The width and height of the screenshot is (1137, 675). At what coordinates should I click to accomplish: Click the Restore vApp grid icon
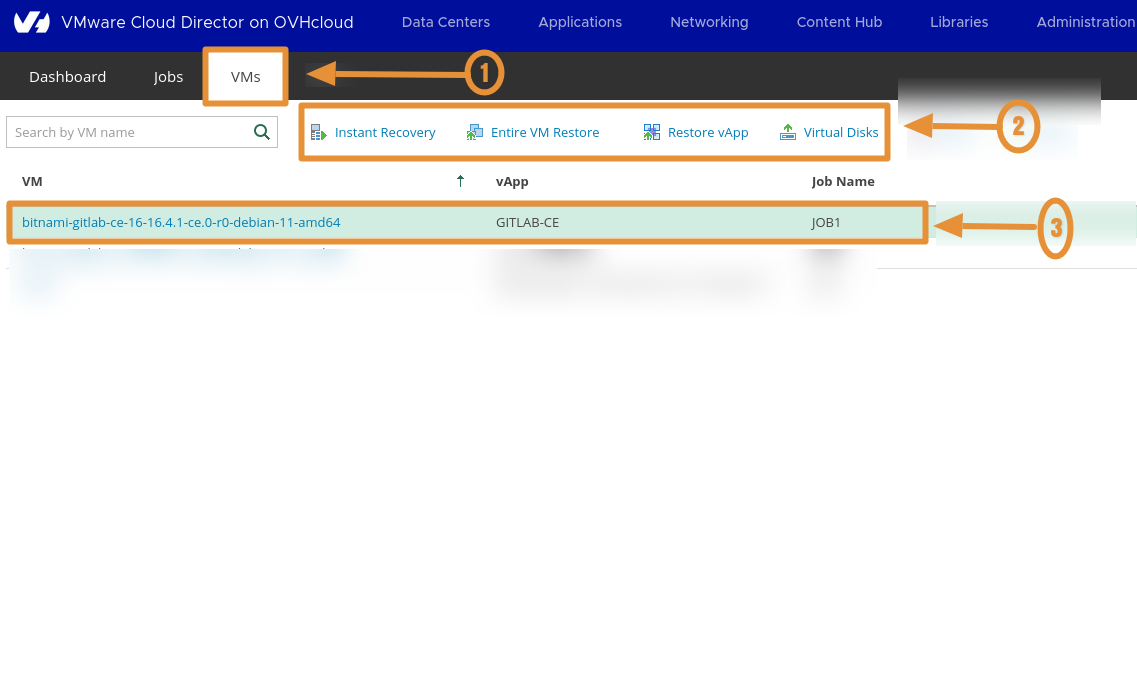pyautogui.click(x=651, y=131)
